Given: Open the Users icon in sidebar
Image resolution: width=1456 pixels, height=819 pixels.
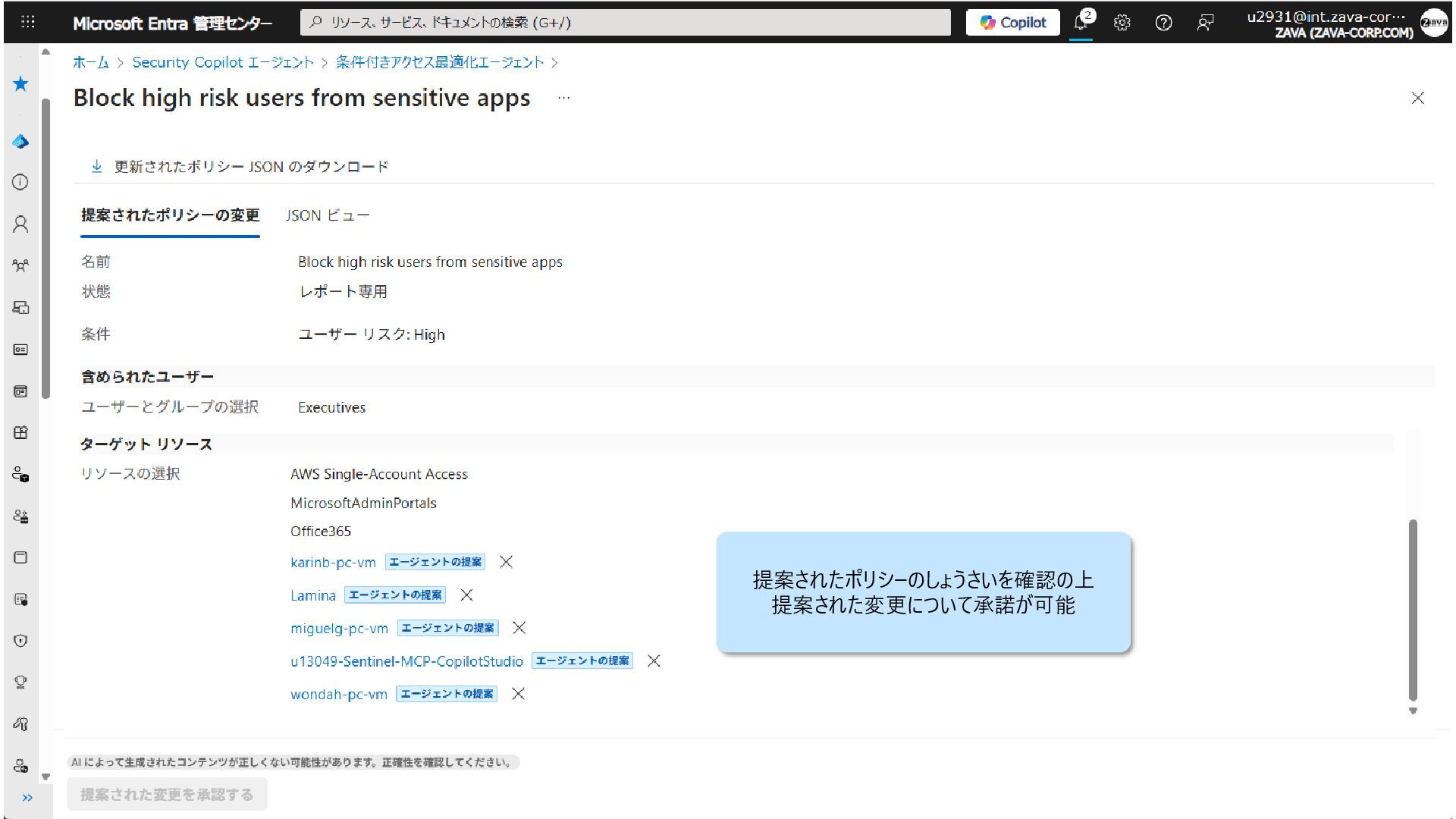Looking at the screenshot, I should pos(20,224).
